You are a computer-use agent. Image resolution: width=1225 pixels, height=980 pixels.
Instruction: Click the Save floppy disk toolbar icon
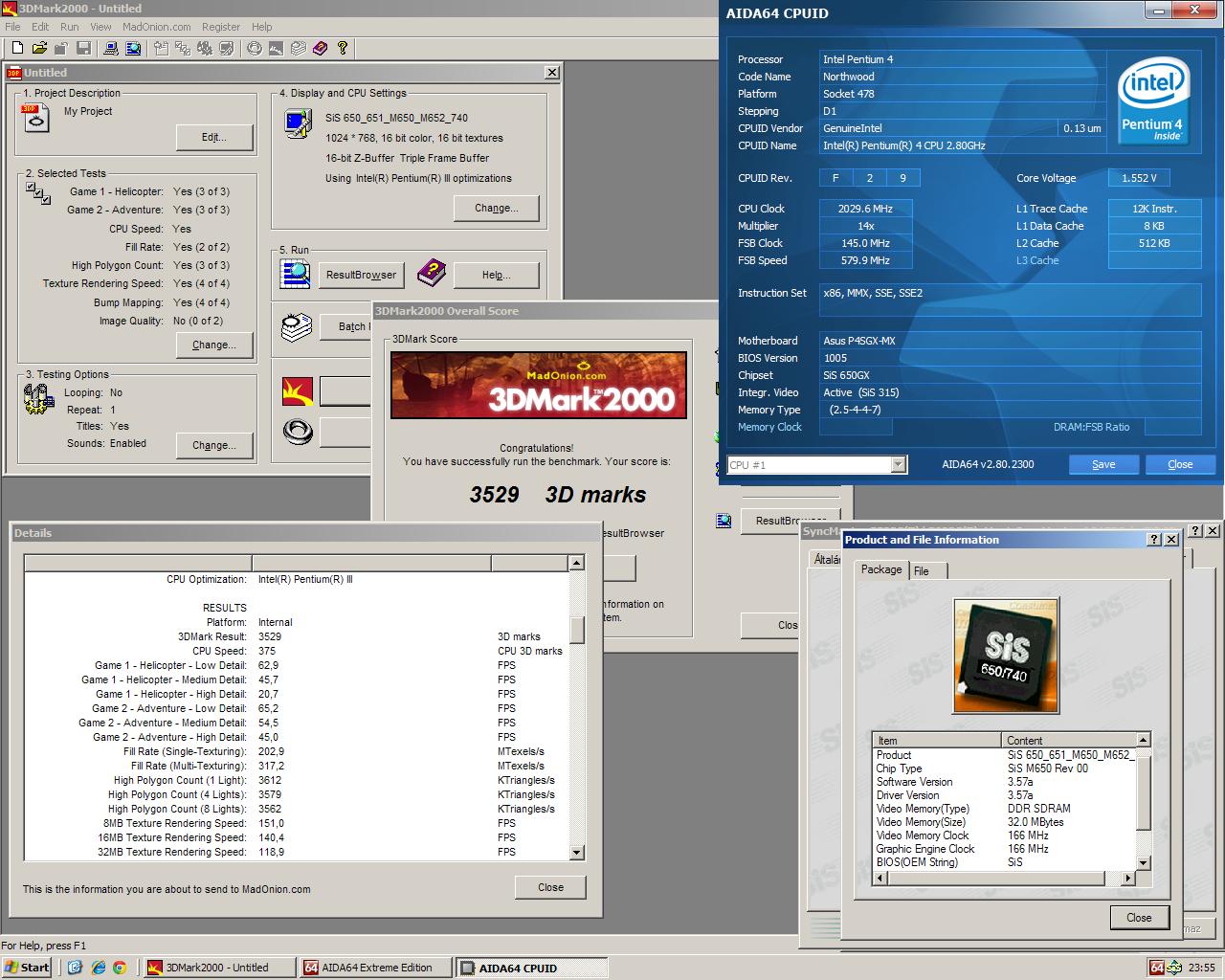[x=84, y=48]
